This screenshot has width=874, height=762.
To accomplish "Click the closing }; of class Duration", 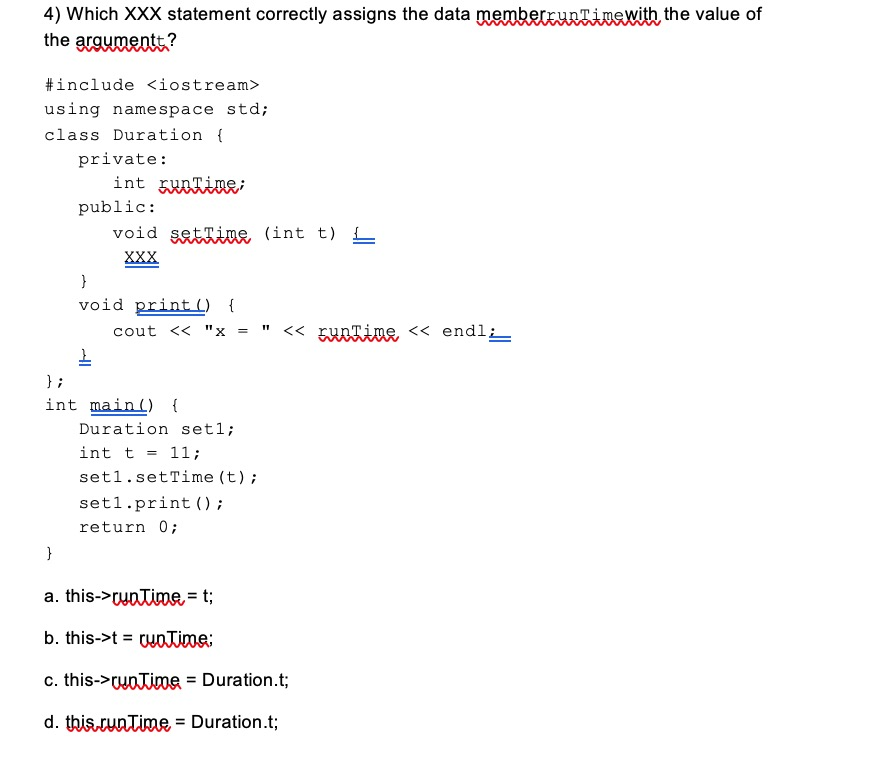I will pyautogui.click(x=54, y=381).
